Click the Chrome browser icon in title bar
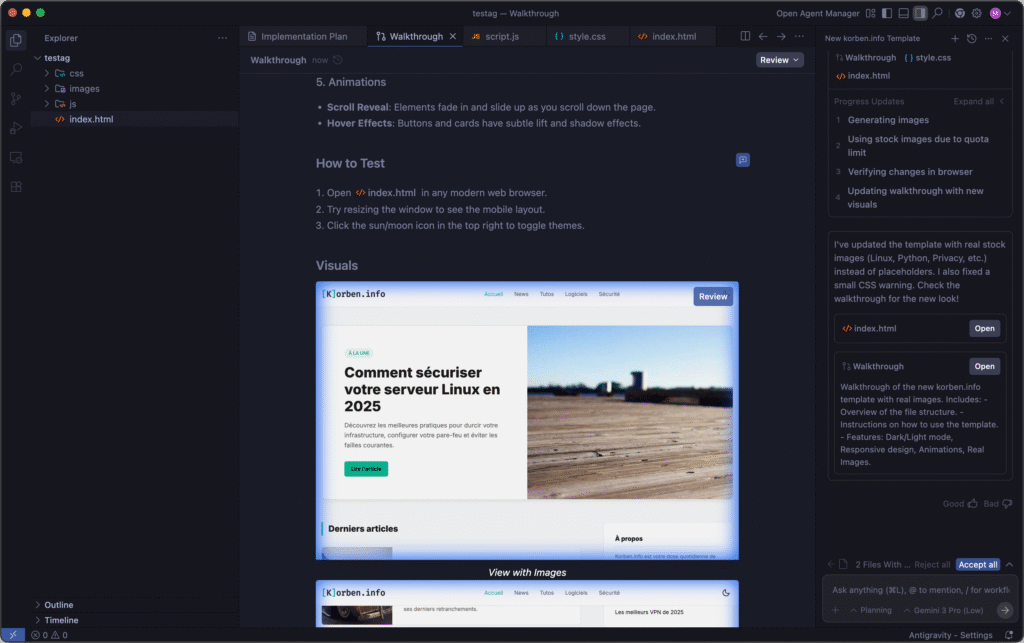Screen dimensions: 1024x643 [x=960, y=13]
